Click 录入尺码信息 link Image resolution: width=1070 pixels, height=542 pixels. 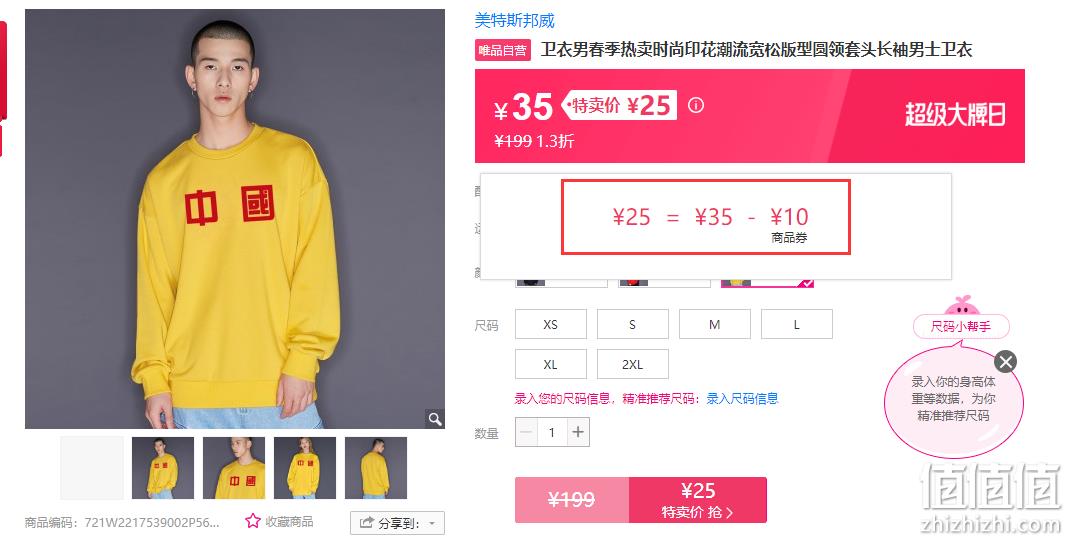[742, 399]
